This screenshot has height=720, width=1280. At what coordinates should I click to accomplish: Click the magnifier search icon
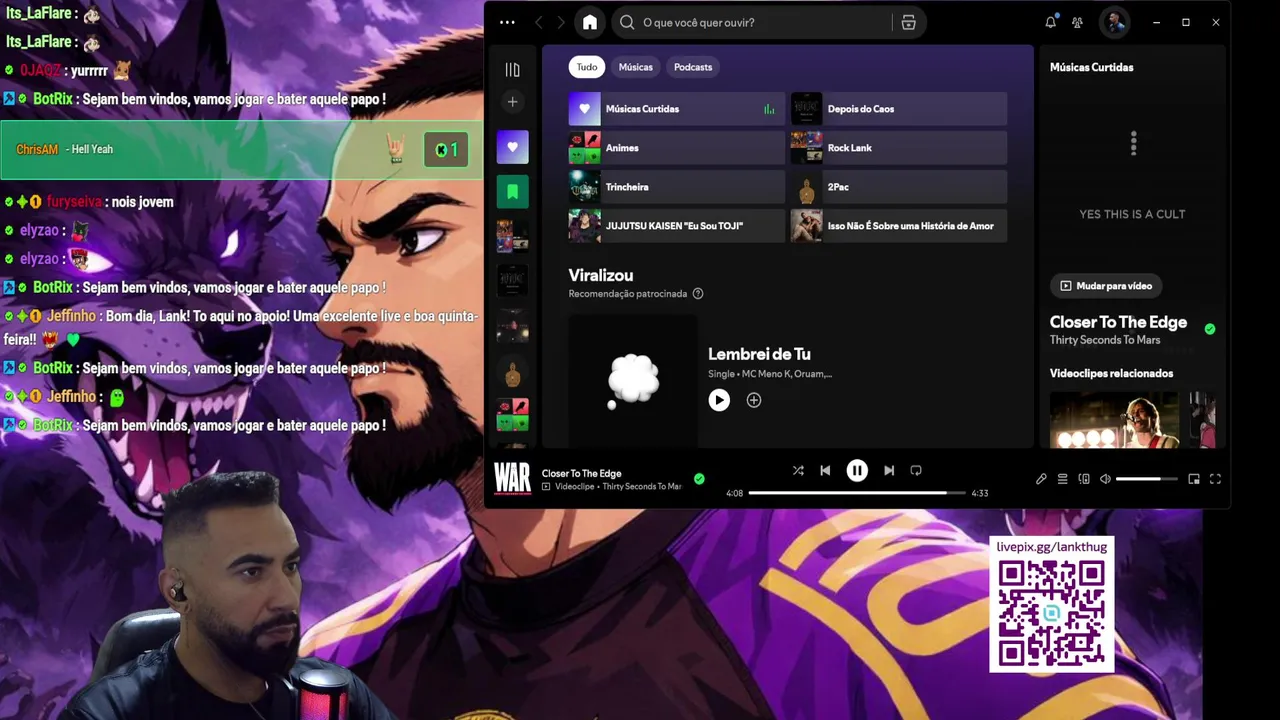(627, 22)
